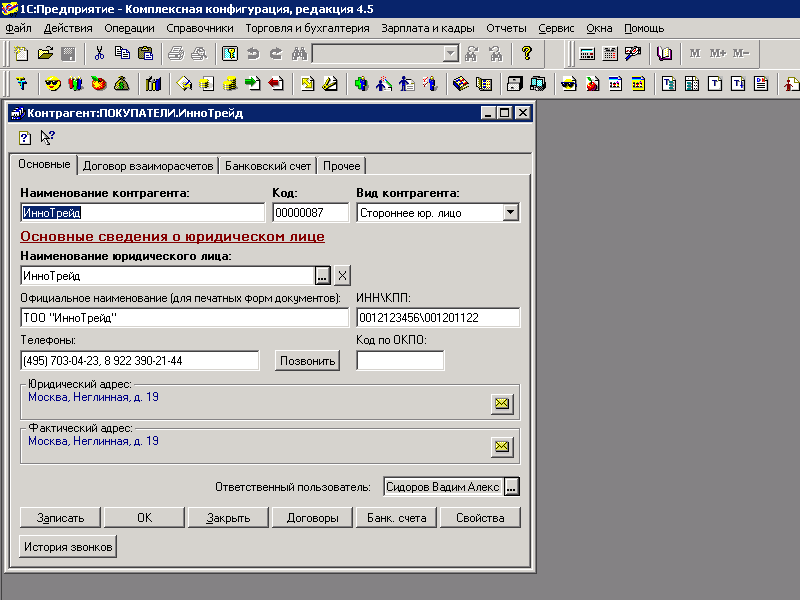Image resolution: width=800 pixels, height=600 pixels.
Task: Open the Действия menu
Action: 68,29
